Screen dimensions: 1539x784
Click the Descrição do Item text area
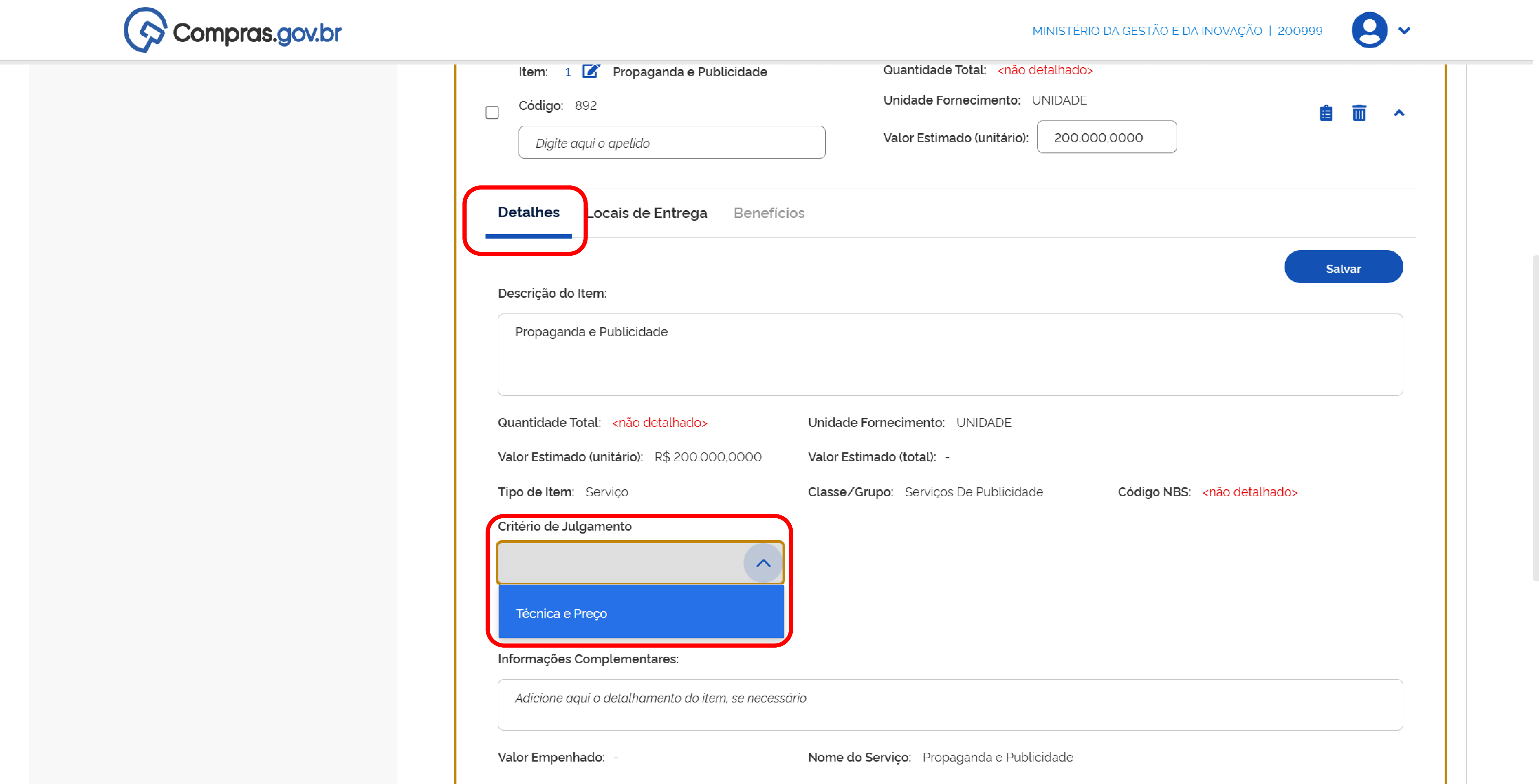click(x=950, y=355)
